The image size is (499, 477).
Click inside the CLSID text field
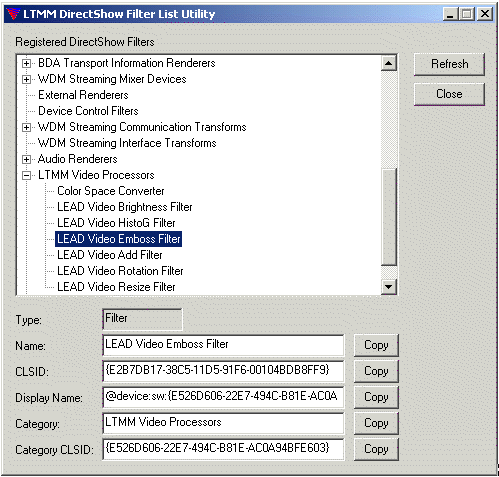pyautogui.click(x=223, y=371)
